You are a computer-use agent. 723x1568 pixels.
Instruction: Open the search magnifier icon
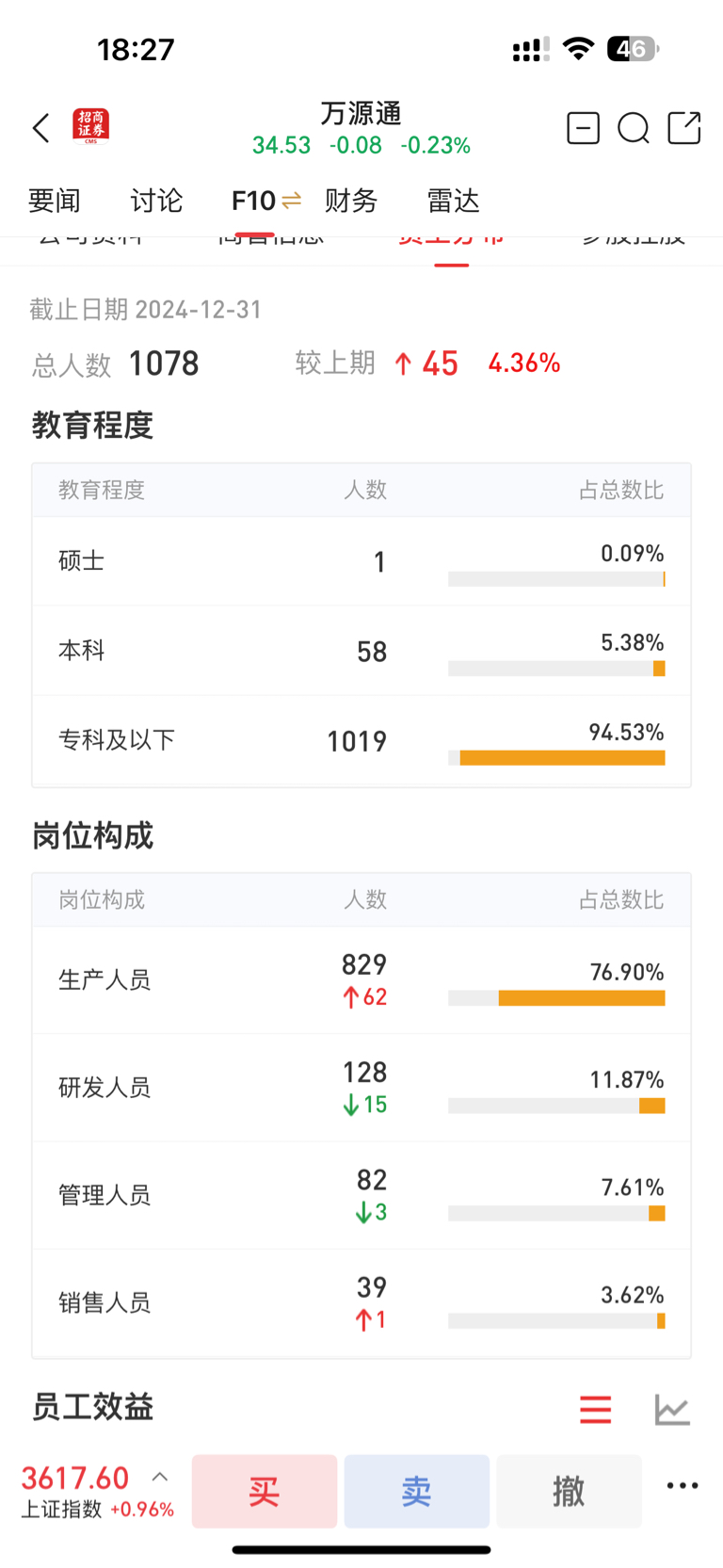[x=634, y=127]
